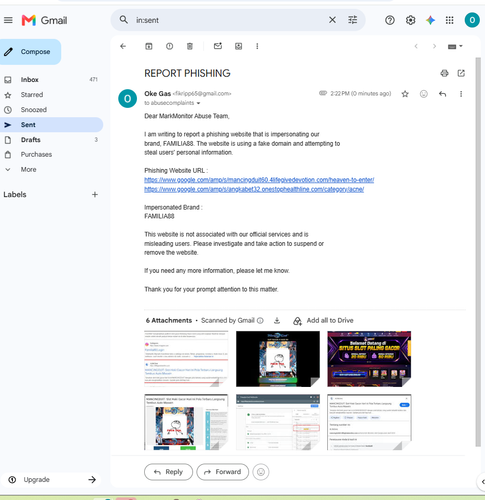Open the Settings gear icon
Image resolution: width=485 pixels, height=500 pixels.
410,20
